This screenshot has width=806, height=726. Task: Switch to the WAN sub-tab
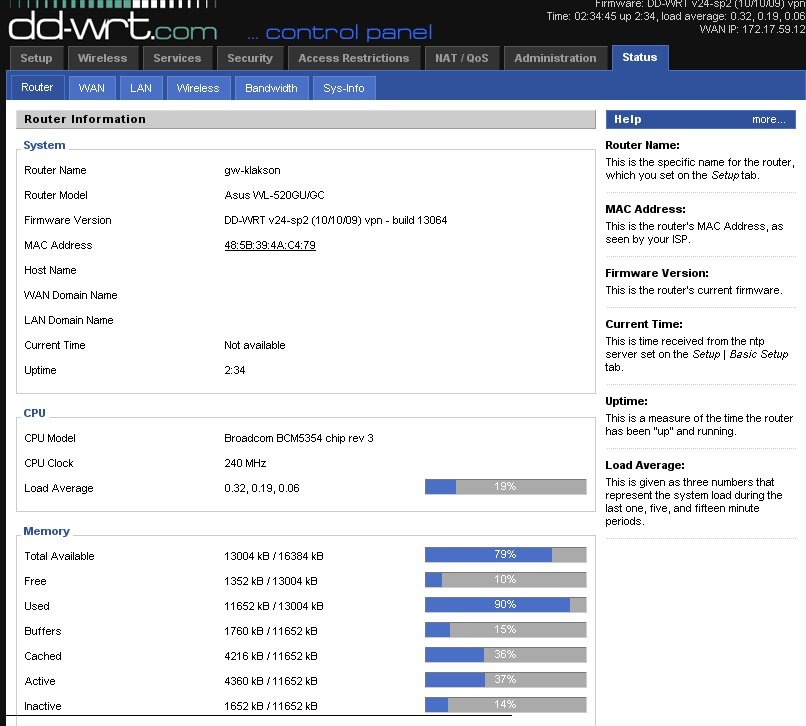(91, 88)
